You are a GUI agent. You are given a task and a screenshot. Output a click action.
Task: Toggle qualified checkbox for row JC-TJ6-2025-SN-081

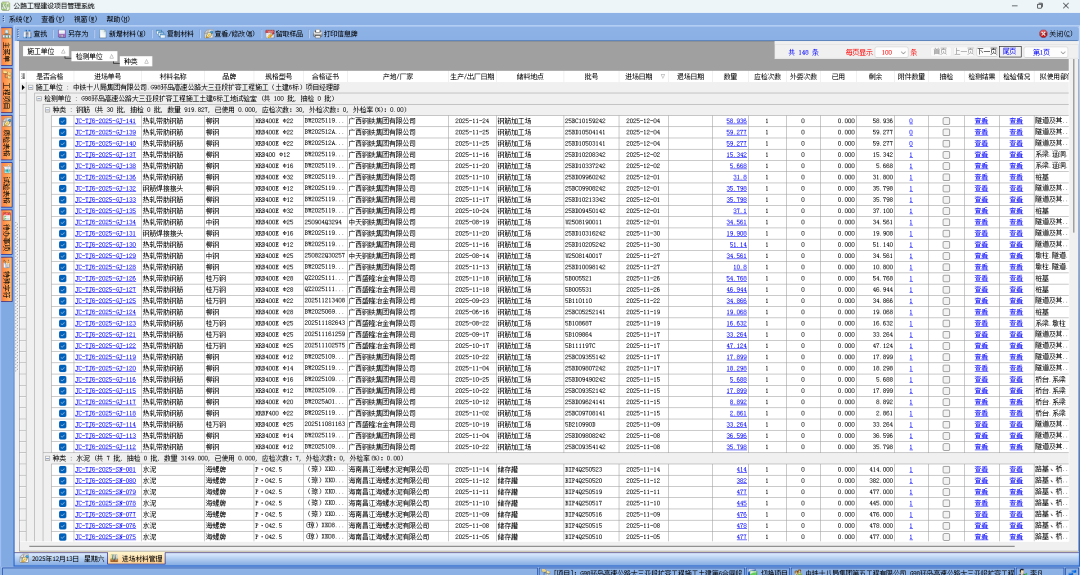click(62, 469)
